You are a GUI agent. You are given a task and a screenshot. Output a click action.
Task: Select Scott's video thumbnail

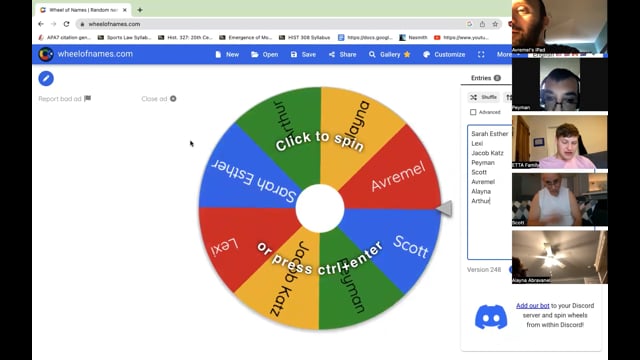tap(560, 200)
